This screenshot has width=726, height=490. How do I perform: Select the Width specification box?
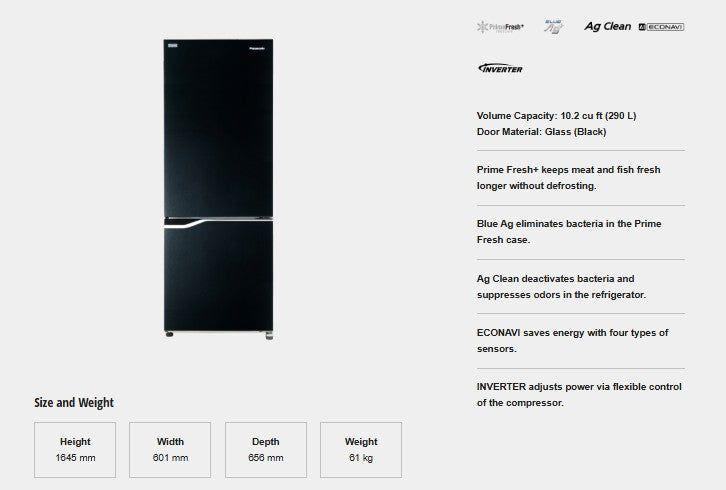170,450
